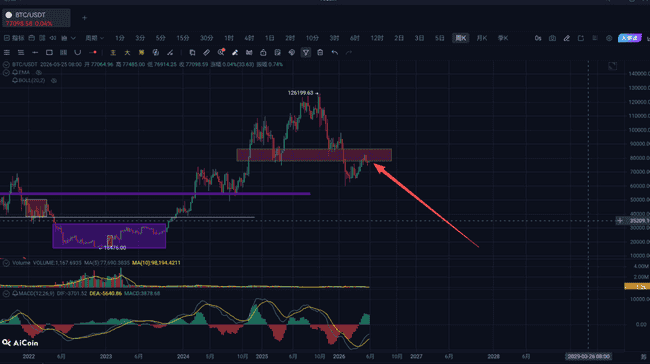Click the copy drawings icon
Viewport: 650px width, 364px height.
(192, 53)
